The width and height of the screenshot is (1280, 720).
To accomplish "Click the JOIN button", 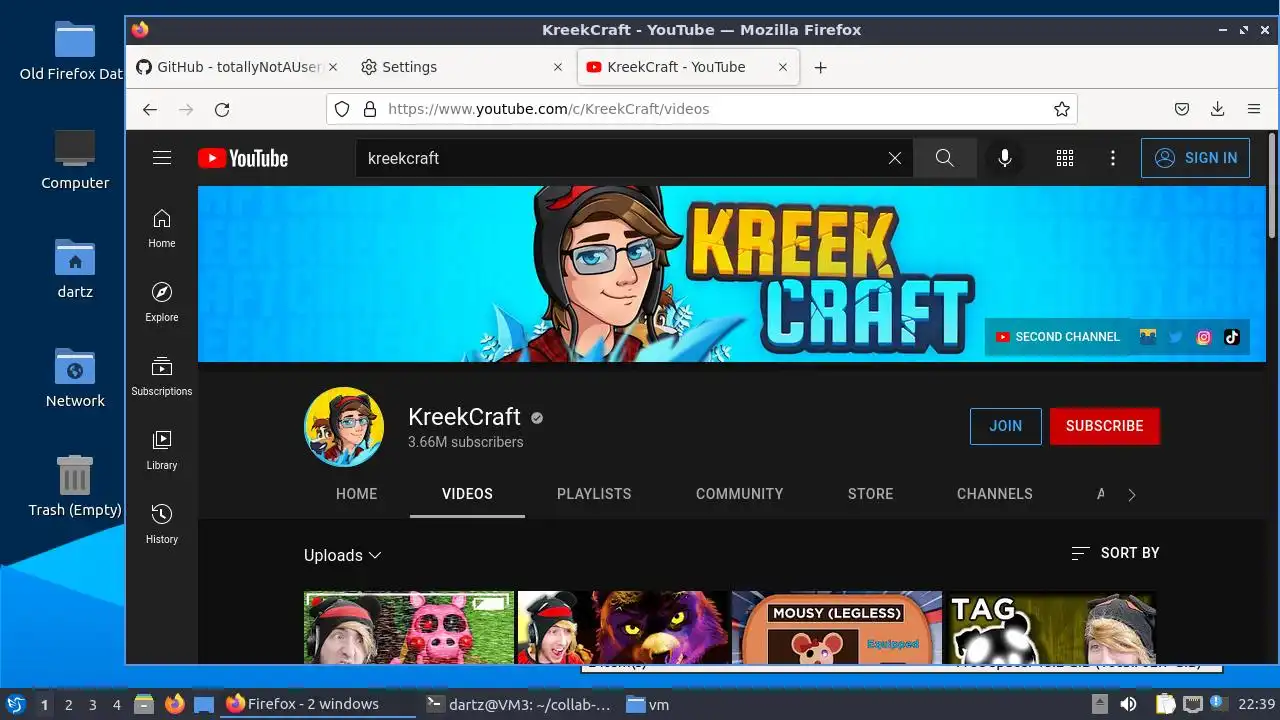I will pyautogui.click(x=1006, y=426).
